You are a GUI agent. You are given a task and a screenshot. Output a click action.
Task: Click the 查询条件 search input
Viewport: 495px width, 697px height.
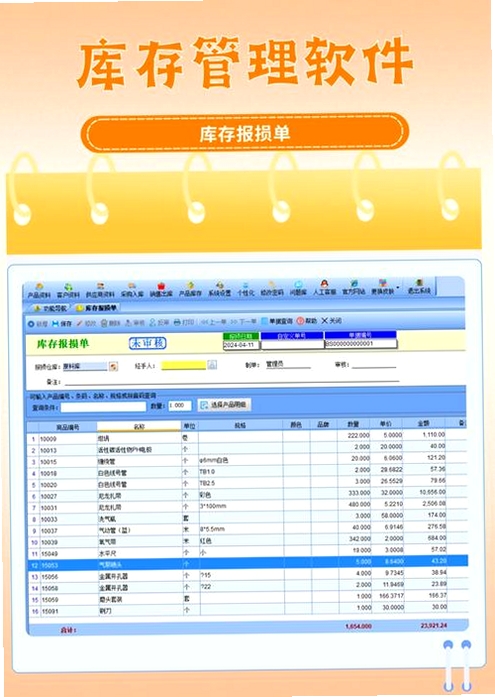[104, 407]
